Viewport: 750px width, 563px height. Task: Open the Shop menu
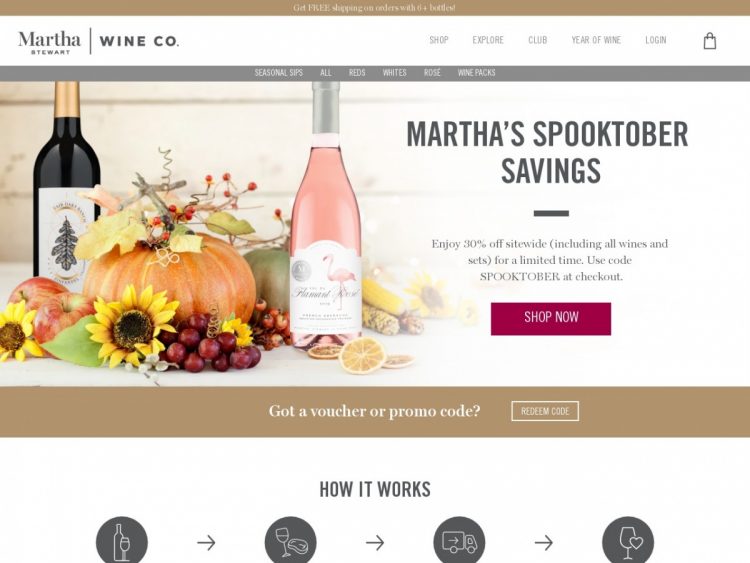tap(439, 40)
